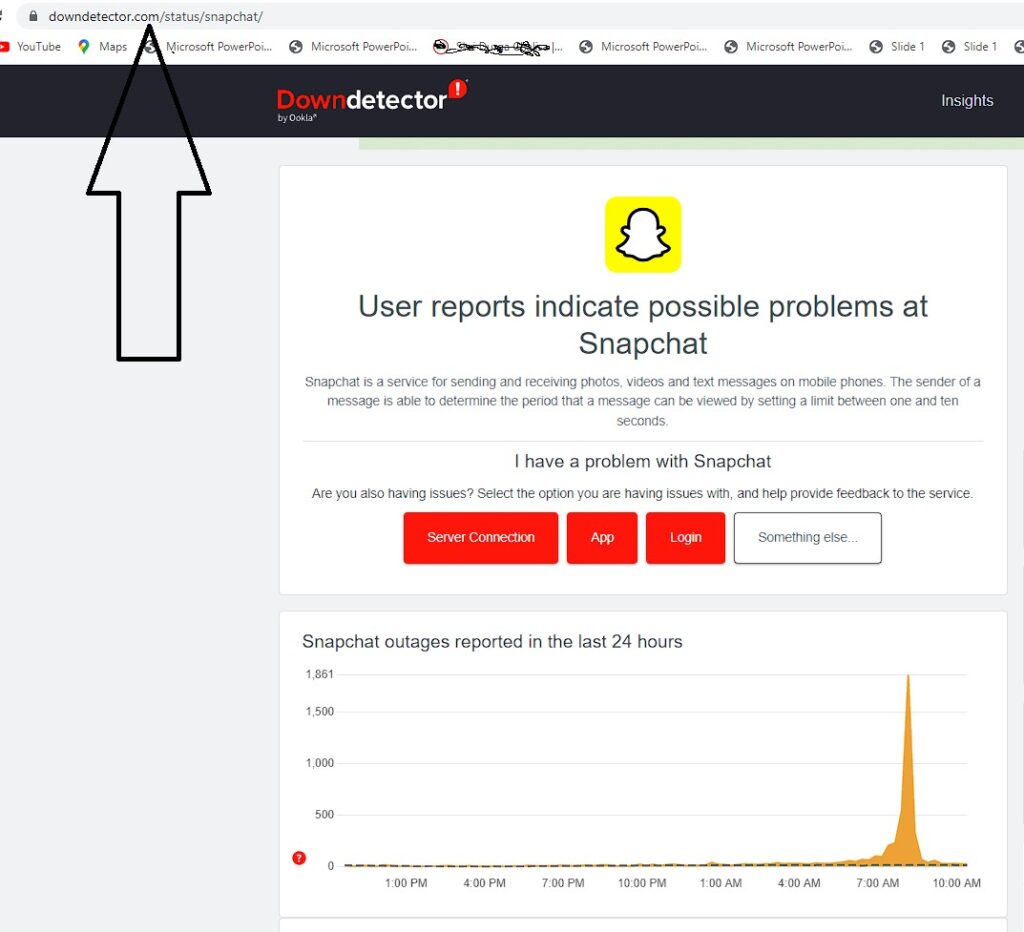
Task: Click the 10:00 AM time label
Action: click(x=956, y=883)
